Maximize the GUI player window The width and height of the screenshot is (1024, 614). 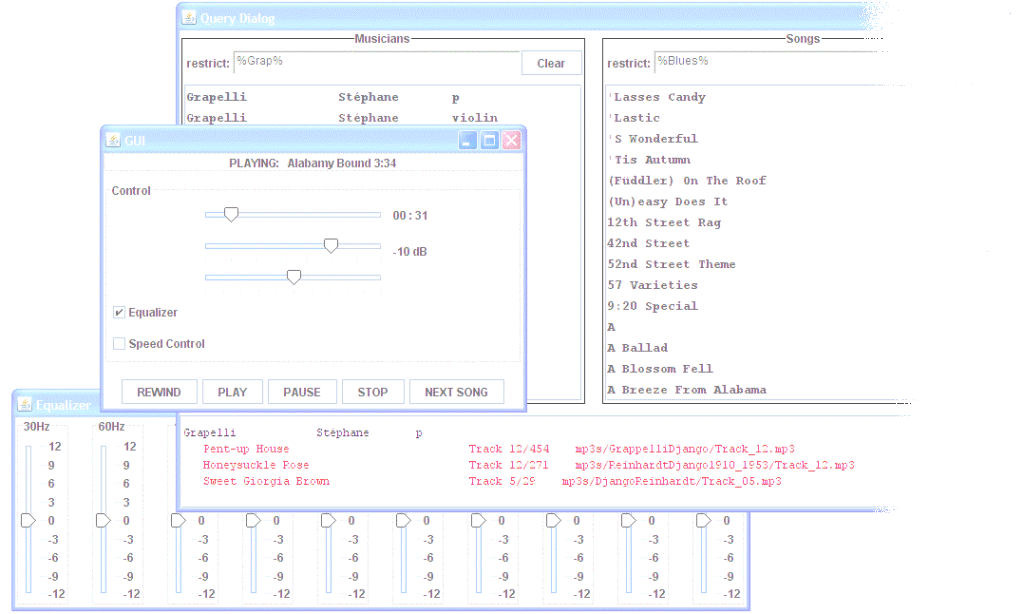click(489, 141)
